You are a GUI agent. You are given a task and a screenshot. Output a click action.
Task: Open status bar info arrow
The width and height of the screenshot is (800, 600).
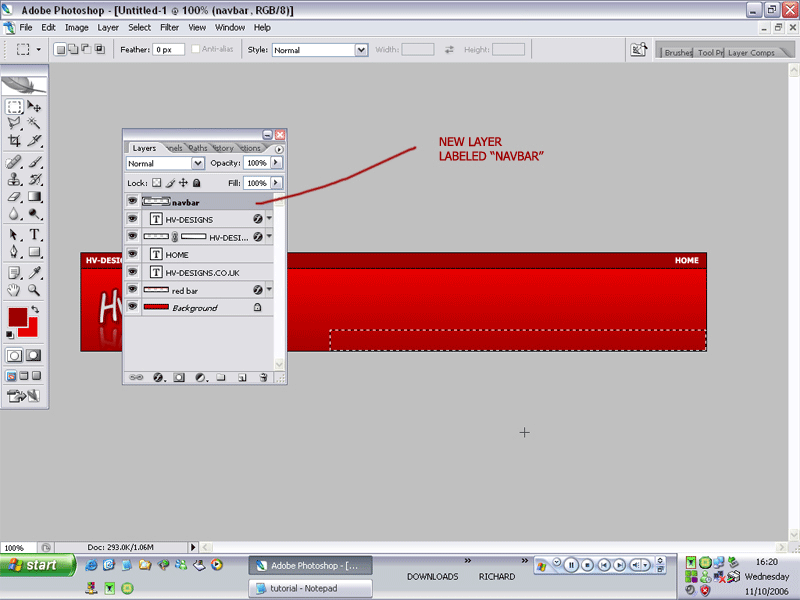pos(193,547)
